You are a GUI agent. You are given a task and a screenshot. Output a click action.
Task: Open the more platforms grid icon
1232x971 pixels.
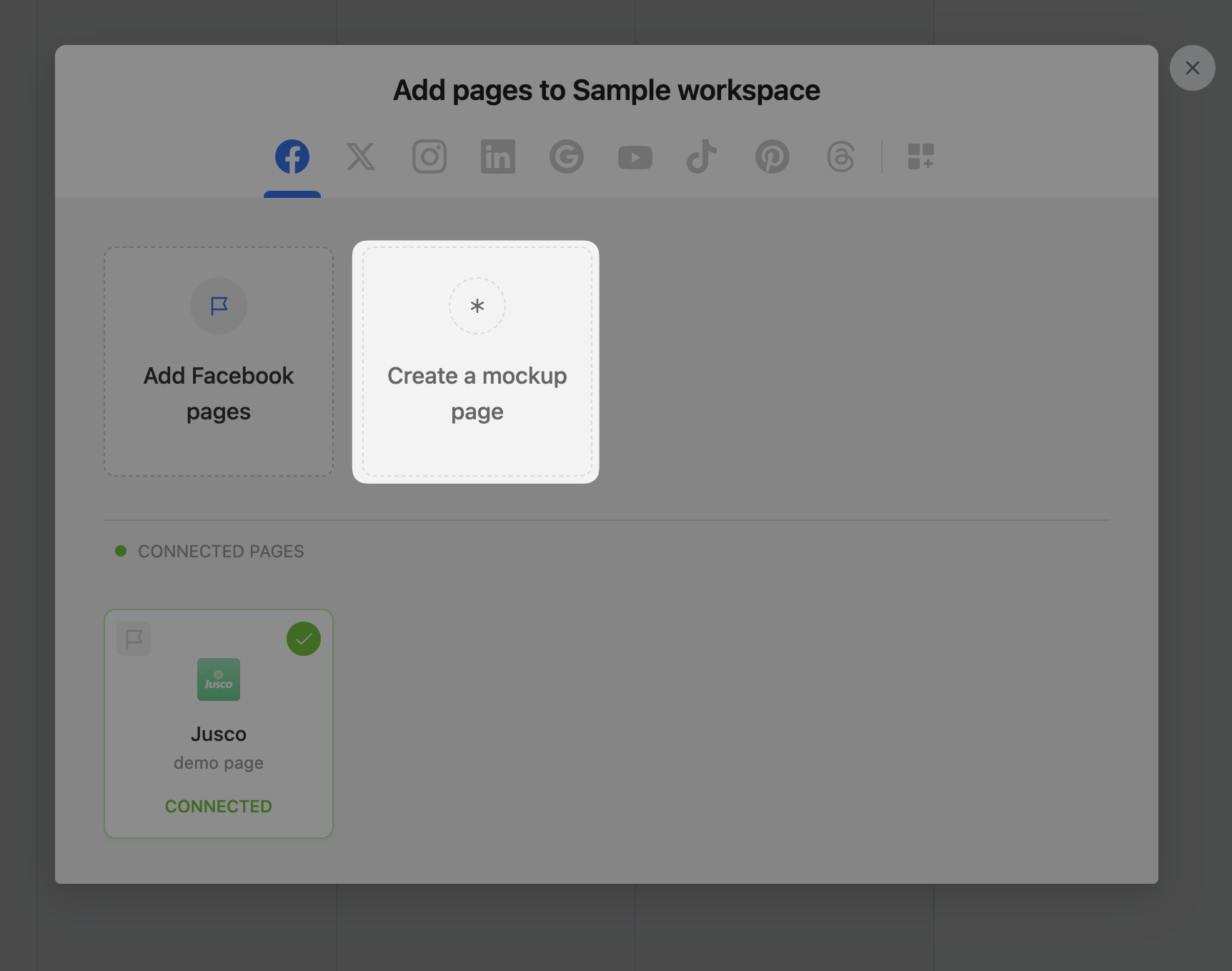(920, 156)
